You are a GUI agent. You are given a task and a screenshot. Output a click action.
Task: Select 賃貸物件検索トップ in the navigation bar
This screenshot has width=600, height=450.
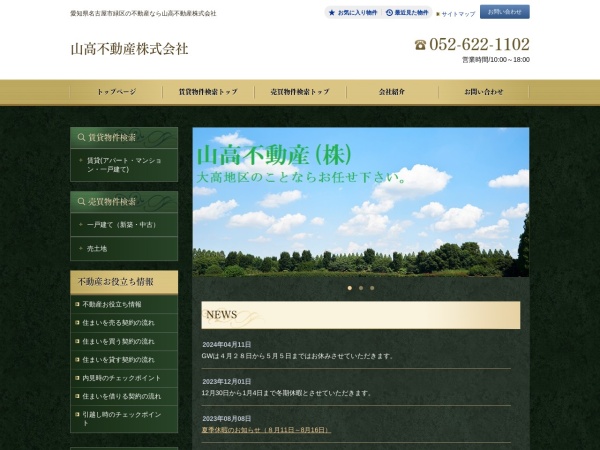208,92
